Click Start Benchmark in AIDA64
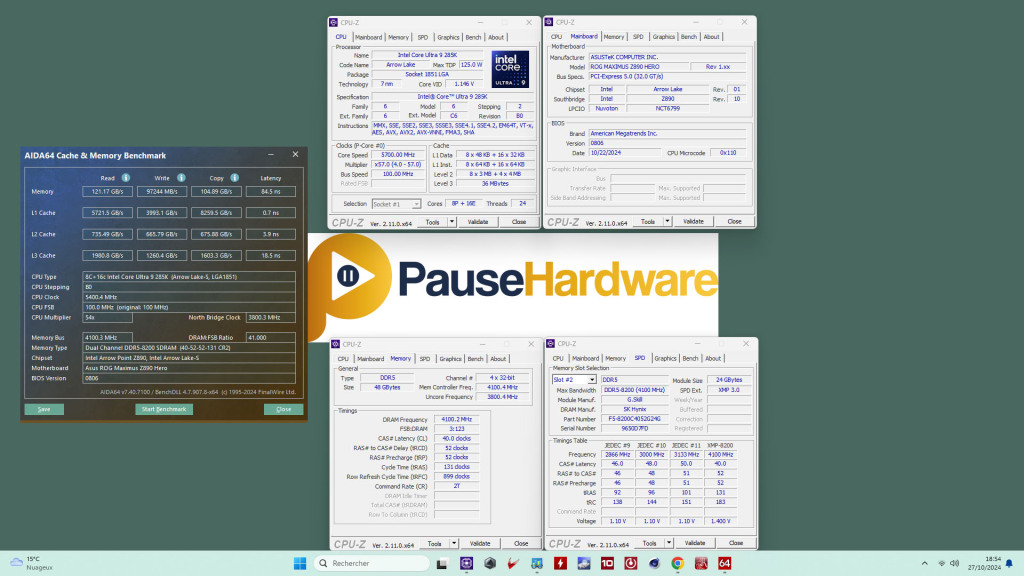The width and height of the screenshot is (1024, 576). 164,409
